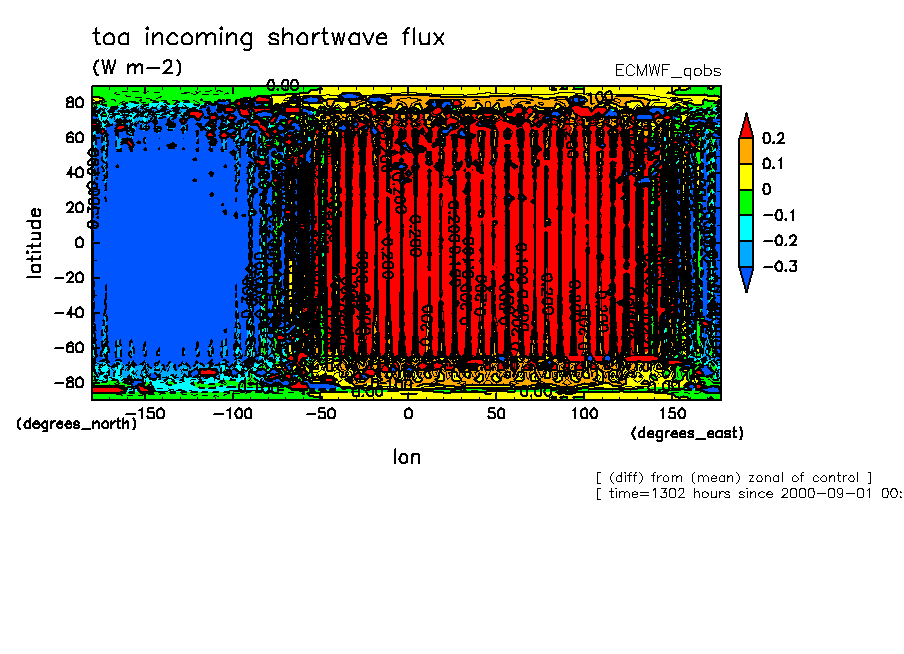Click the 80 latitude tick label
This screenshot has width=904, height=654.
[x=74, y=102]
